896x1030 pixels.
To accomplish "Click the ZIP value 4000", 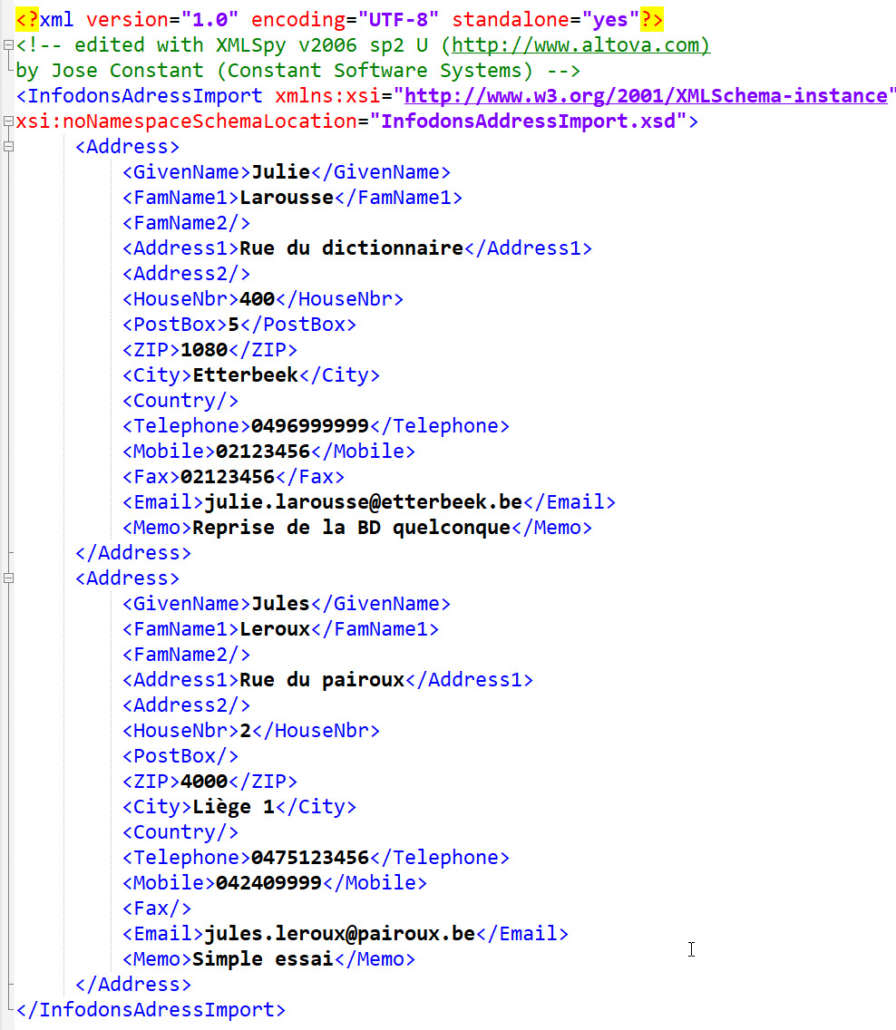I will coord(204,782).
